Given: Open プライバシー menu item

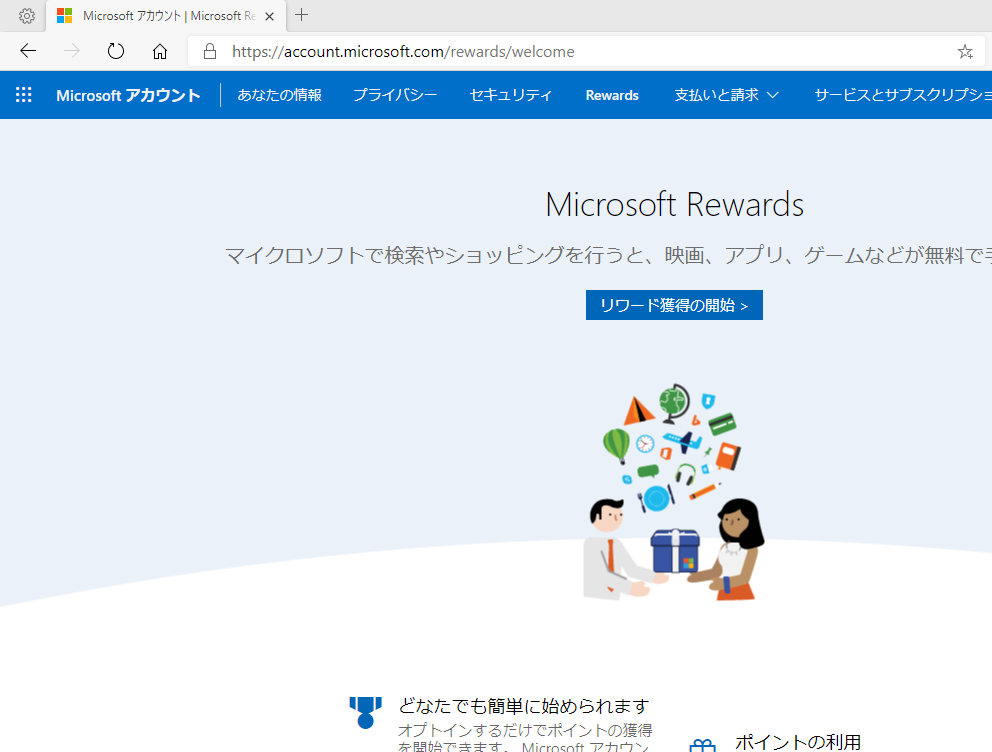Looking at the screenshot, I should (395, 95).
